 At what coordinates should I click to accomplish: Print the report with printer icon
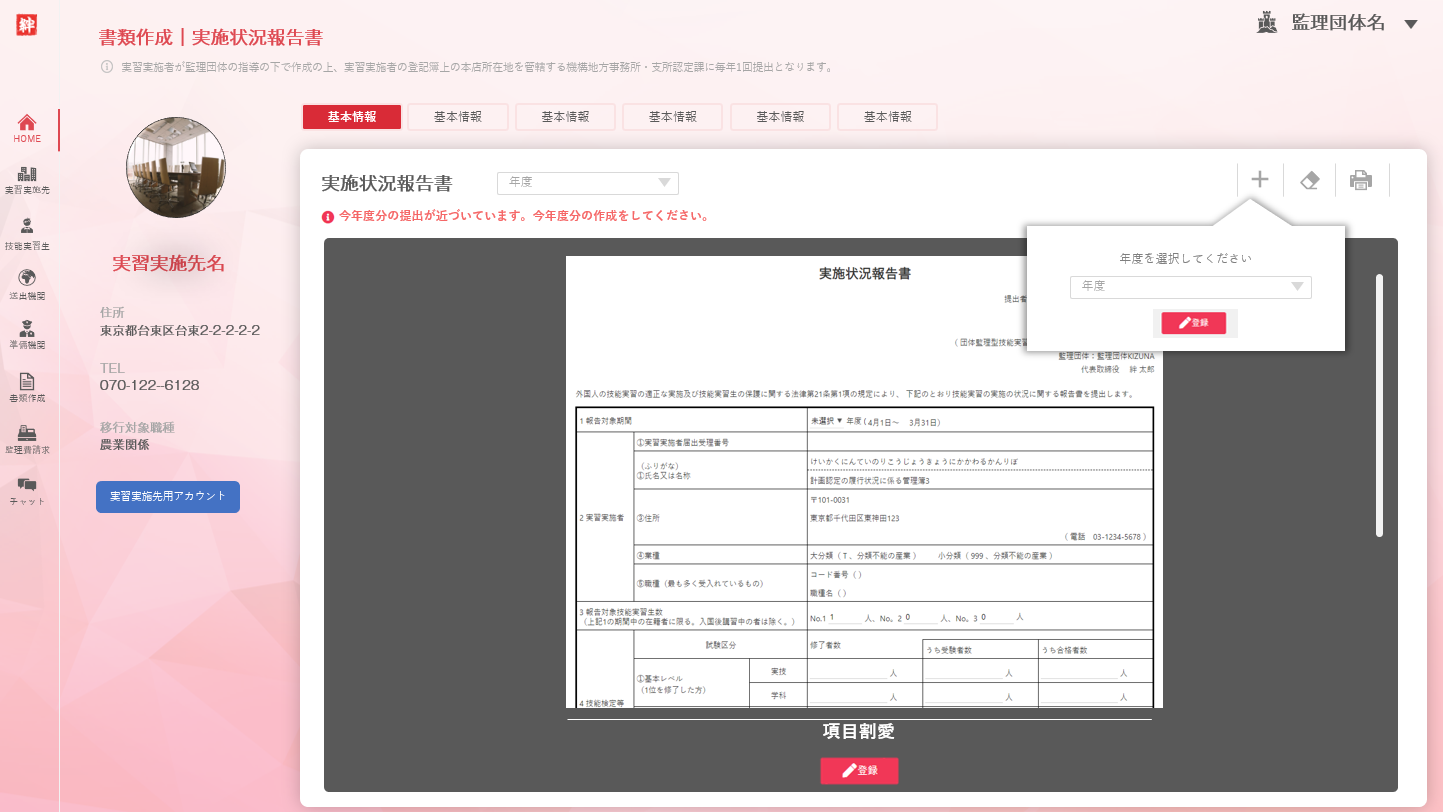1360,180
